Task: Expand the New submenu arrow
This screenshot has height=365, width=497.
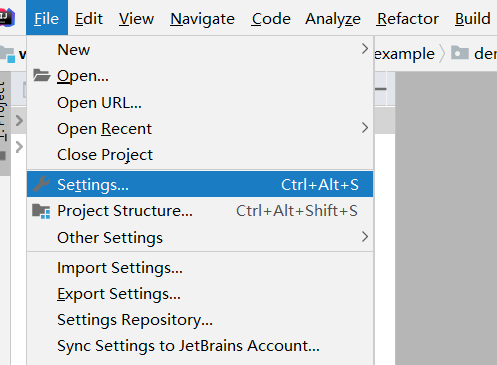Action: [x=365, y=49]
